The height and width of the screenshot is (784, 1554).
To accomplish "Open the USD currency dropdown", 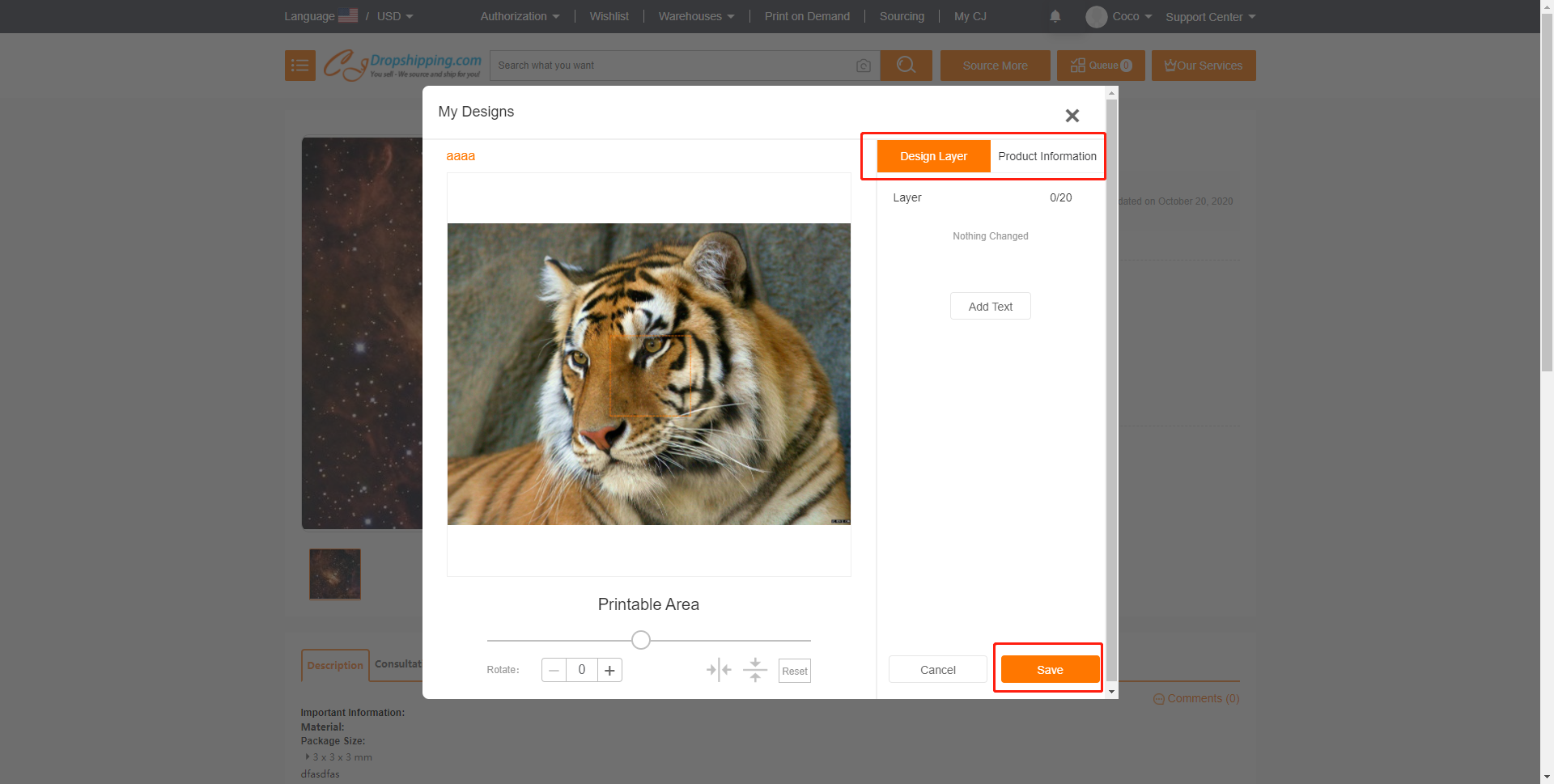I will click(395, 16).
